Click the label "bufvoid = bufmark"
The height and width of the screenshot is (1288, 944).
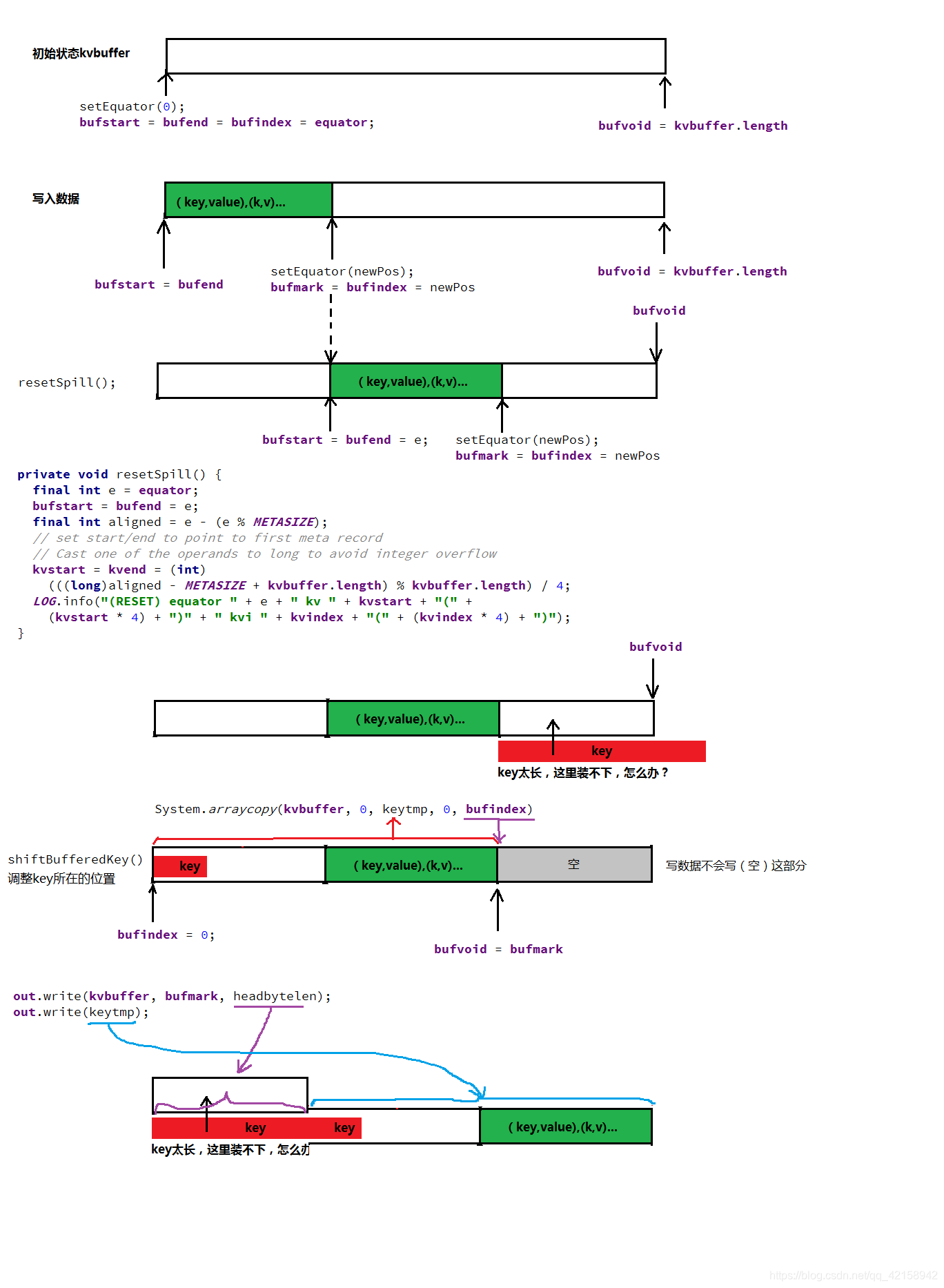click(x=498, y=949)
